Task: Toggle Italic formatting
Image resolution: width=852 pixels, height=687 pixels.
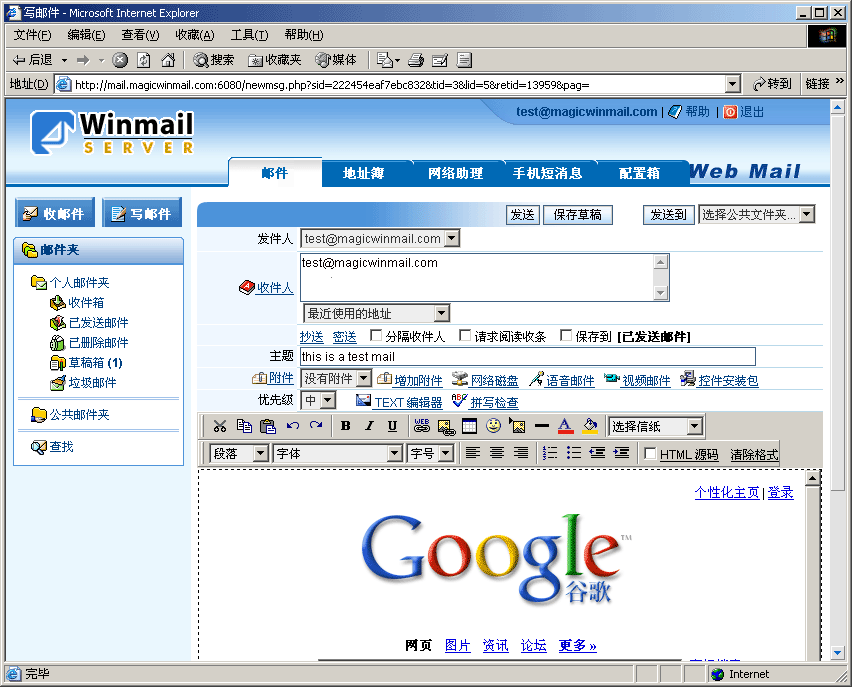Action: click(369, 426)
